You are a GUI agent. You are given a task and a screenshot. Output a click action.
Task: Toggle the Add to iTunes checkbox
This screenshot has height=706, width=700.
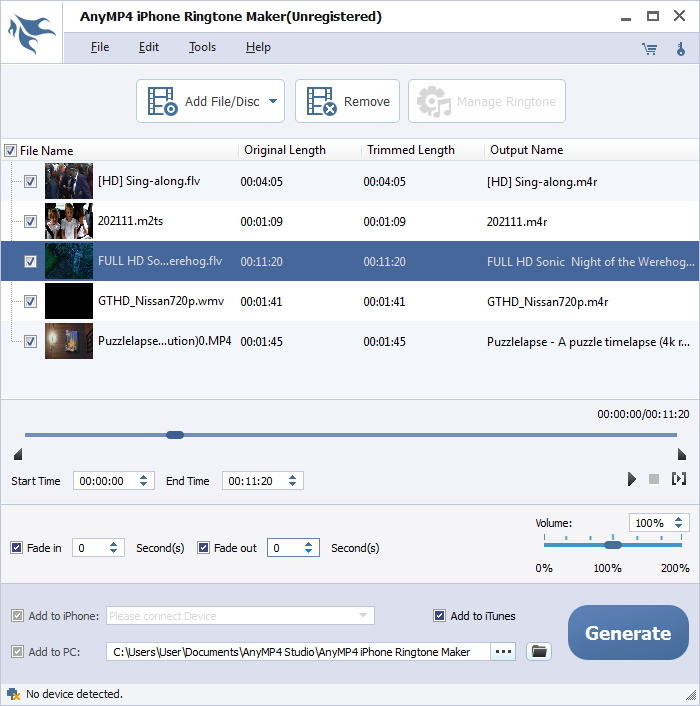pos(439,615)
